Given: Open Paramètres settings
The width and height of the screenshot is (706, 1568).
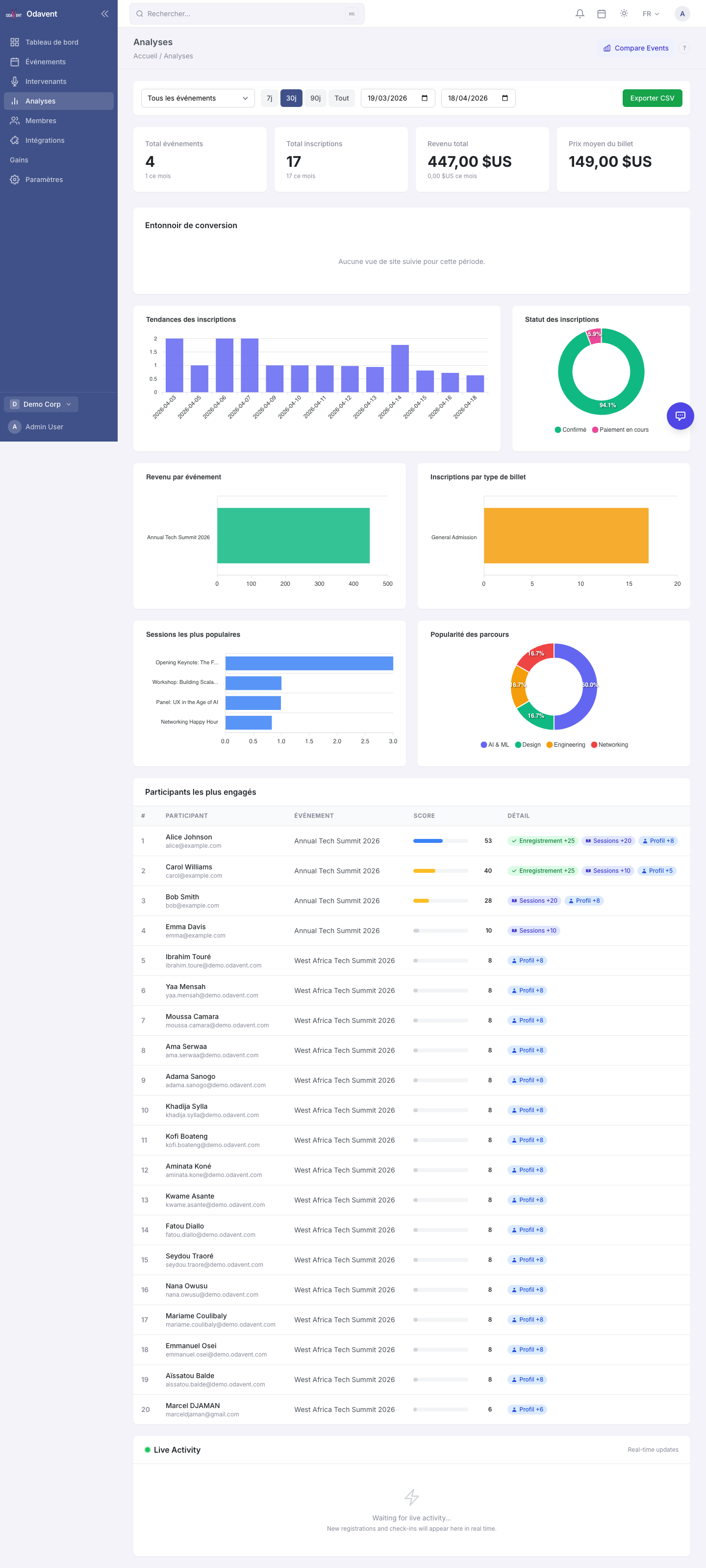Looking at the screenshot, I should click(x=58, y=180).
